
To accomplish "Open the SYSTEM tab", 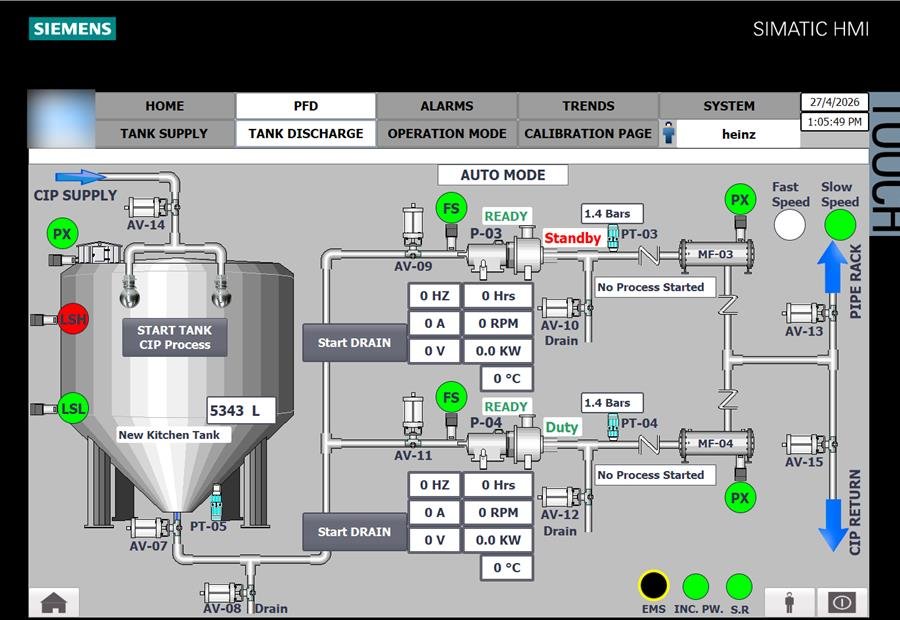I will (729, 106).
